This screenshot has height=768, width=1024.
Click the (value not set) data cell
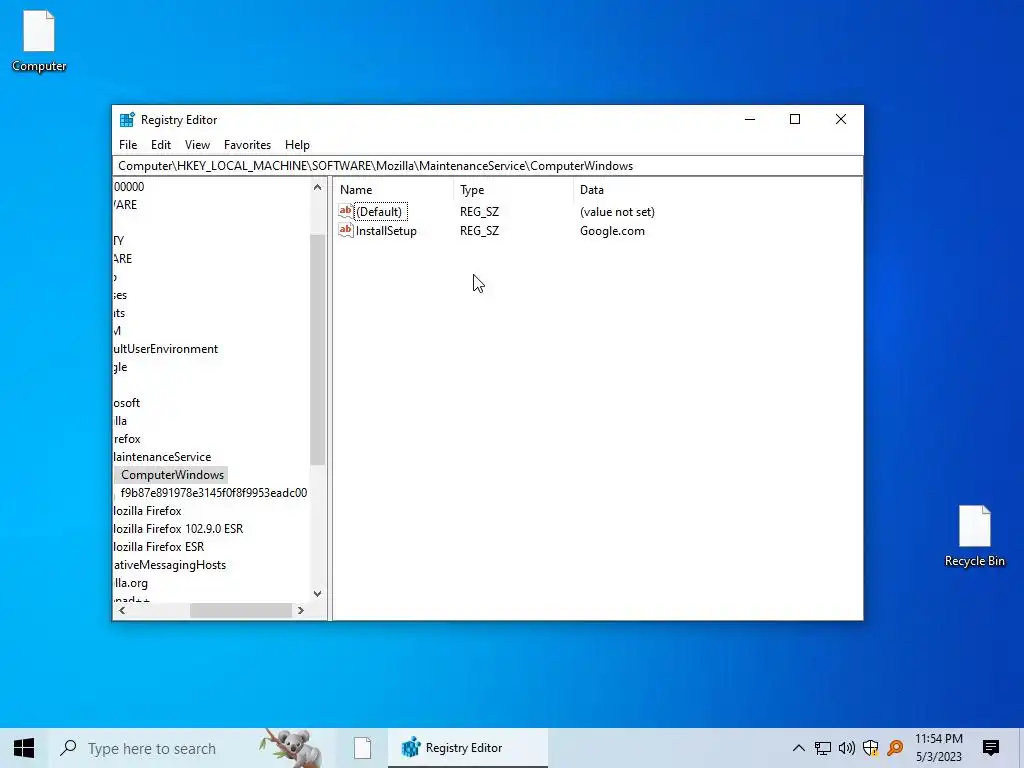[617, 212]
